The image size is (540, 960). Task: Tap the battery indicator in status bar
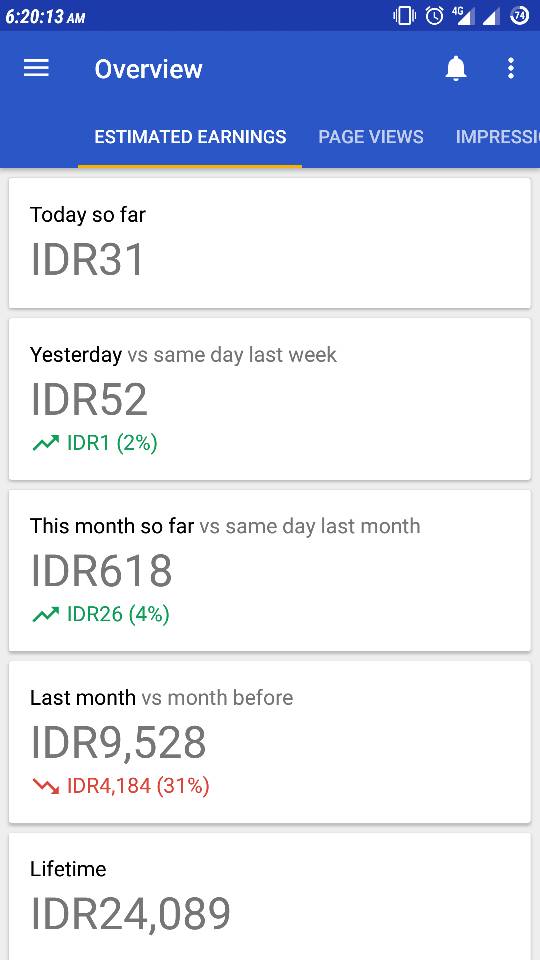[x=520, y=16]
